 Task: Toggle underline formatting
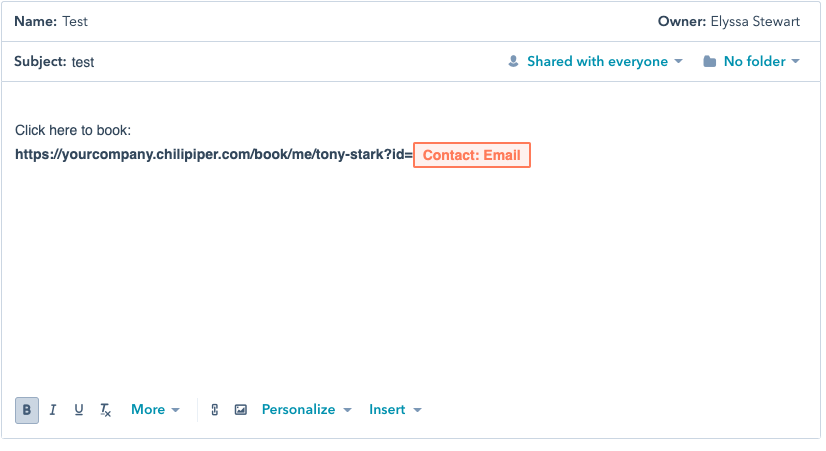[x=78, y=410]
